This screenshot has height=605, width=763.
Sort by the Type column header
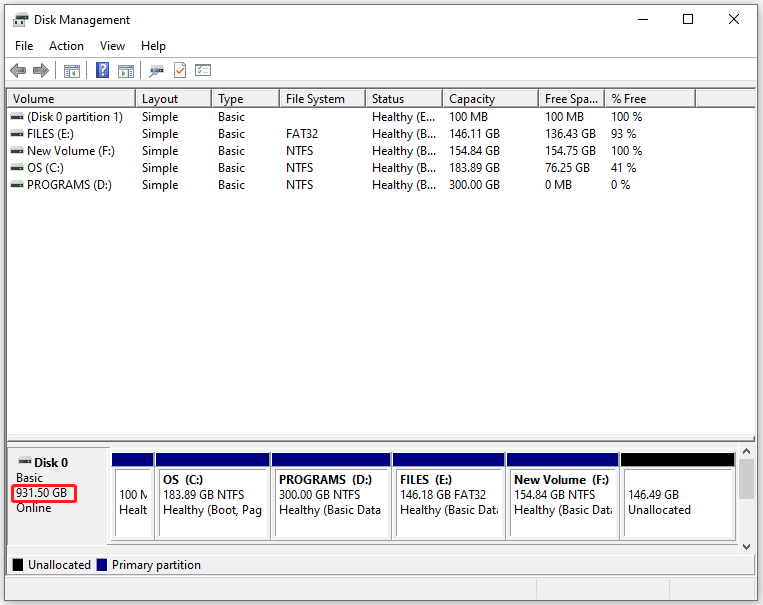coord(246,99)
